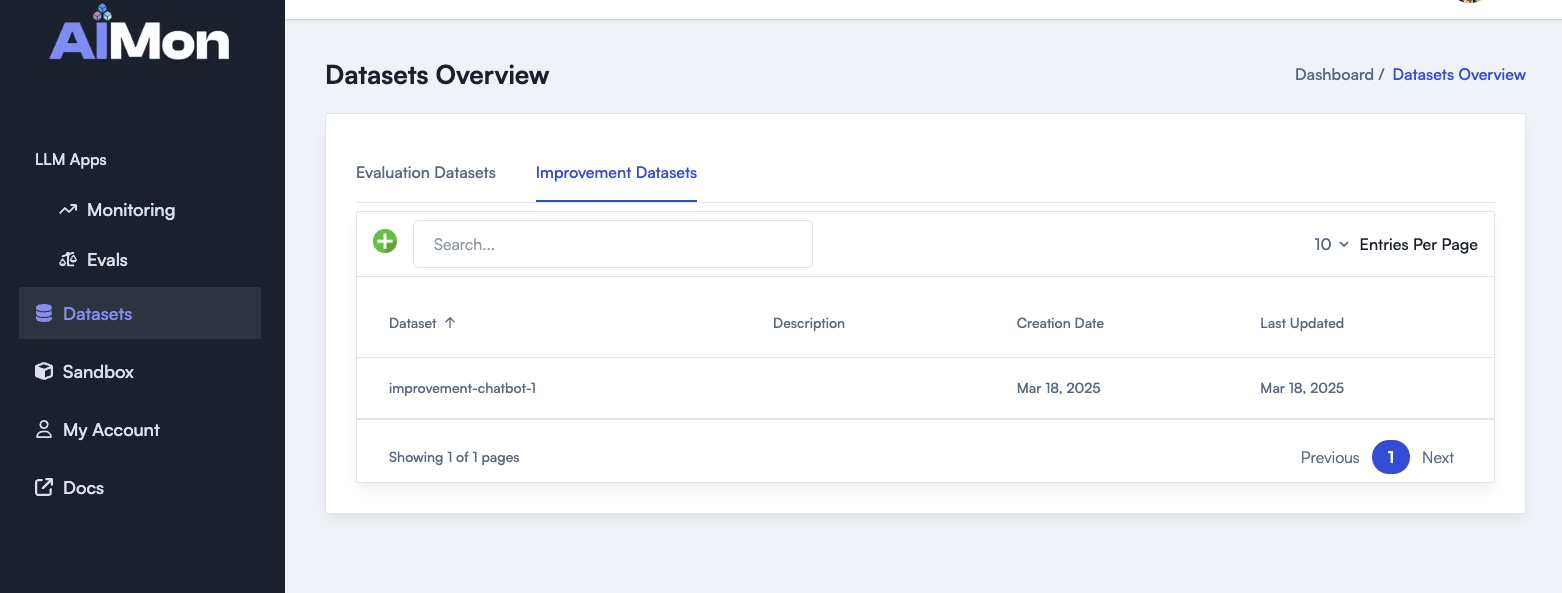The width and height of the screenshot is (1562, 593).
Task: Sort table by Creation Date header
Action: (1060, 323)
